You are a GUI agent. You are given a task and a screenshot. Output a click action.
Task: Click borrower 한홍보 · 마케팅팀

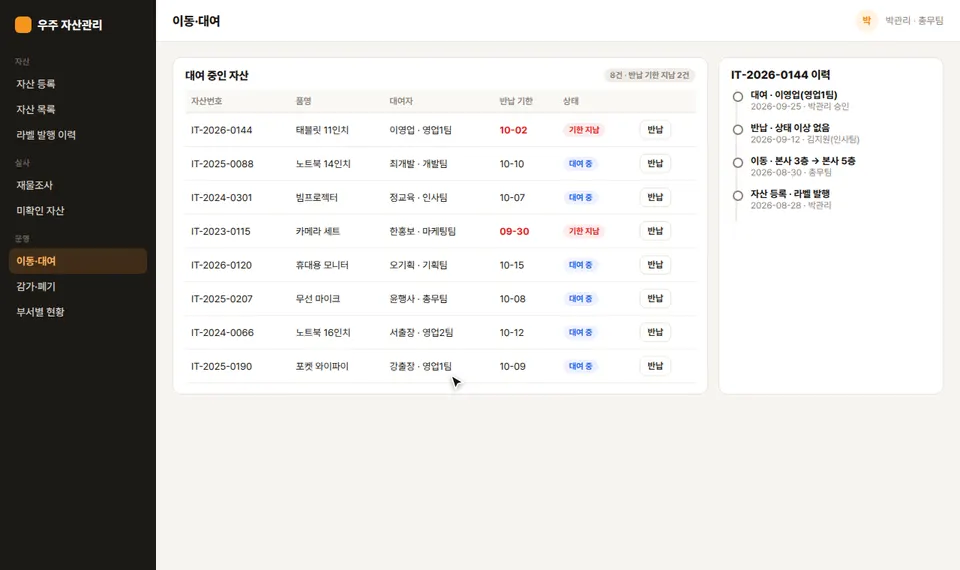(x=422, y=231)
